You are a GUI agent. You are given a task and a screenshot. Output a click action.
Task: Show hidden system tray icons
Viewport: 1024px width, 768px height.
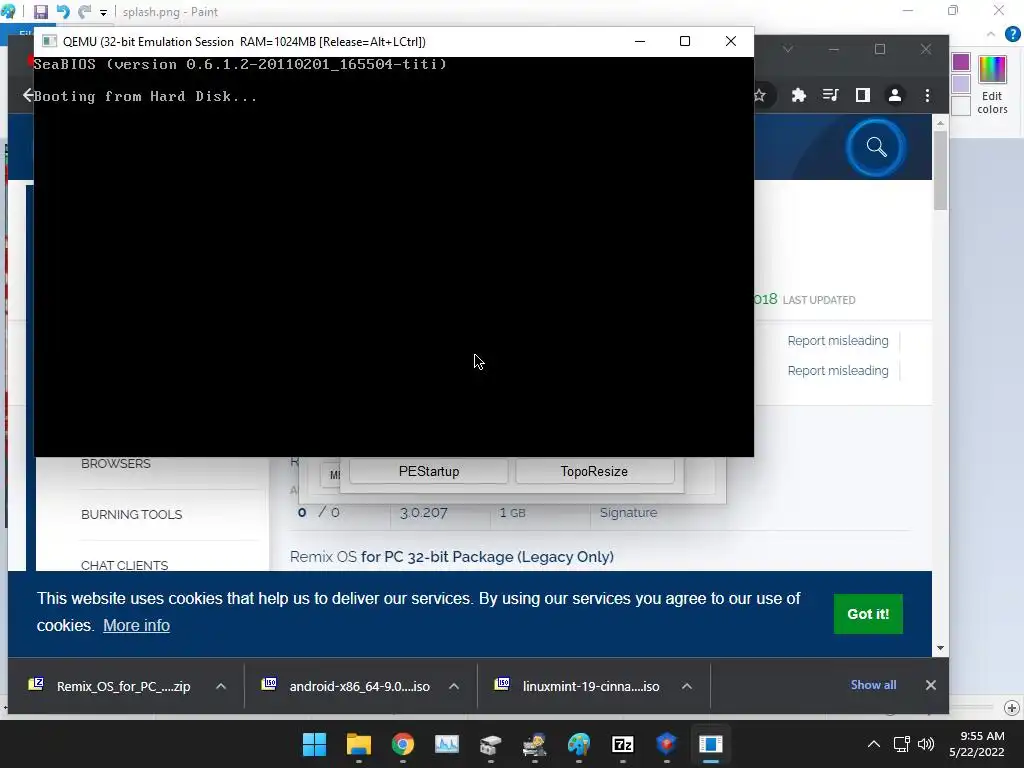[874, 744]
